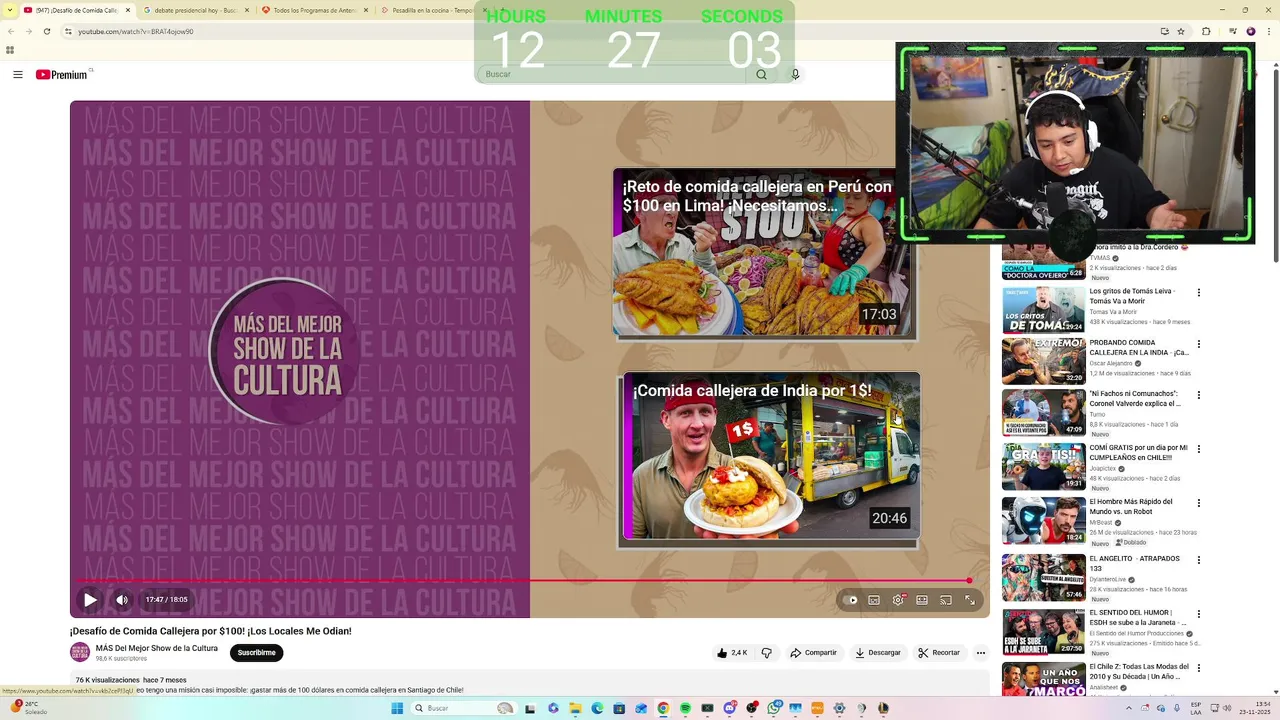Cast the video to a TV
This screenshot has width=1280, height=720.
point(945,600)
